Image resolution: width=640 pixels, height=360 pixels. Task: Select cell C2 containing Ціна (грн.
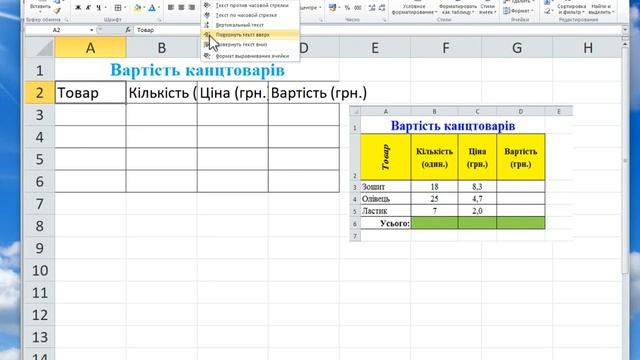(x=233, y=93)
